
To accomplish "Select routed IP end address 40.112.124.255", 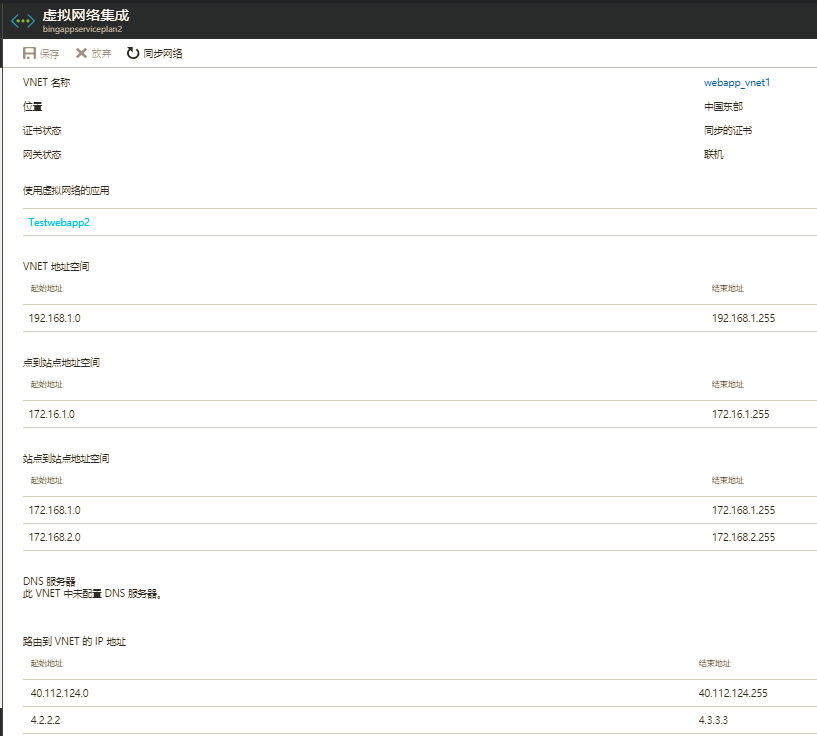I will [732, 693].
